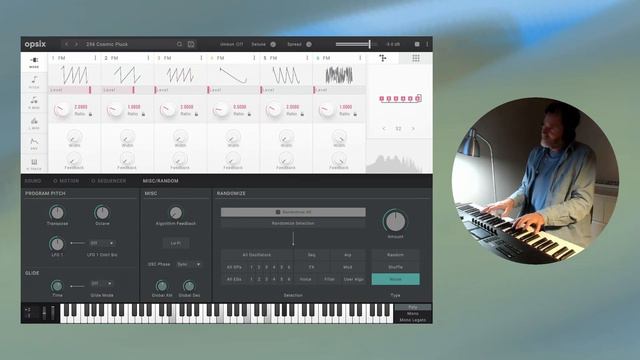This screenshot has height=360, width=640.
Task: Go to the next preset arrow
Action: coord(76,44)
